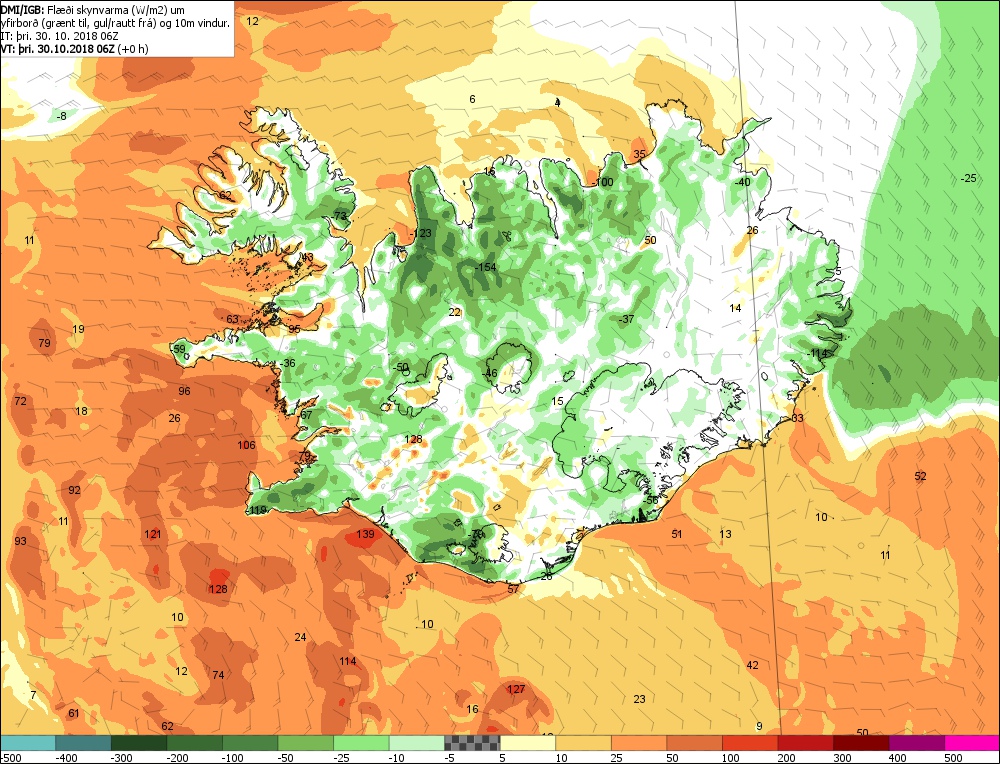This screenshot has height=764, width=1000.
Task: Click the '119' value on the Reykjanes peninsula
Action: 258,510
